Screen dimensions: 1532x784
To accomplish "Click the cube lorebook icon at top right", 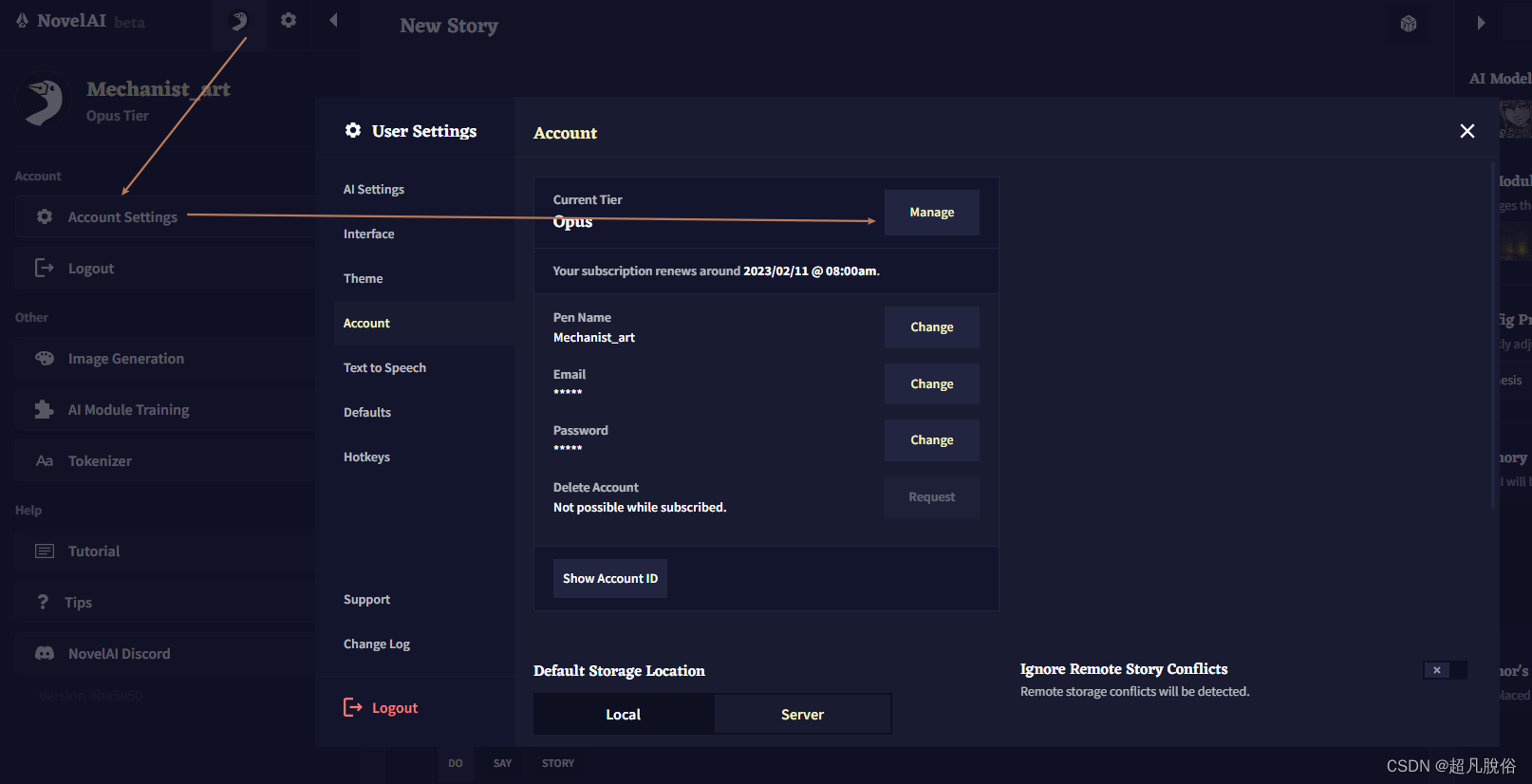I will (1409, 24).
